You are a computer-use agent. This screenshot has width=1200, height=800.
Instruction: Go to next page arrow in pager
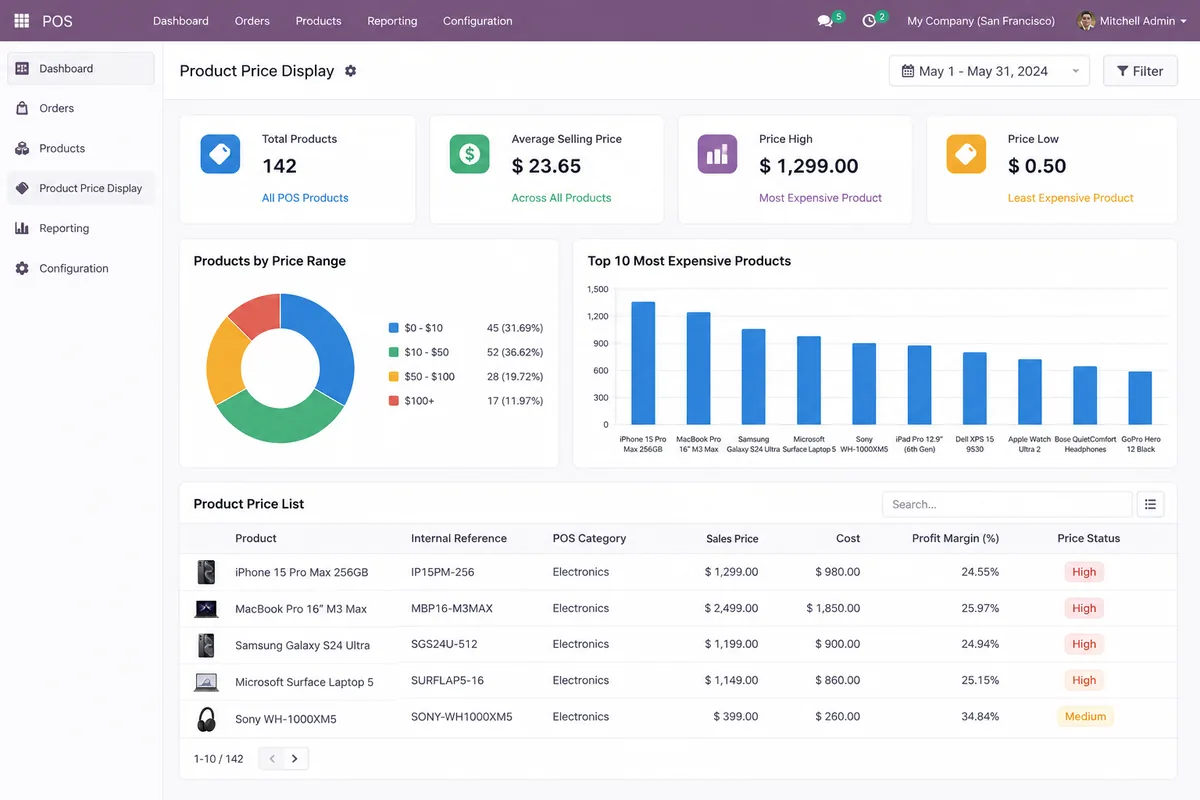tap(295, 759)
